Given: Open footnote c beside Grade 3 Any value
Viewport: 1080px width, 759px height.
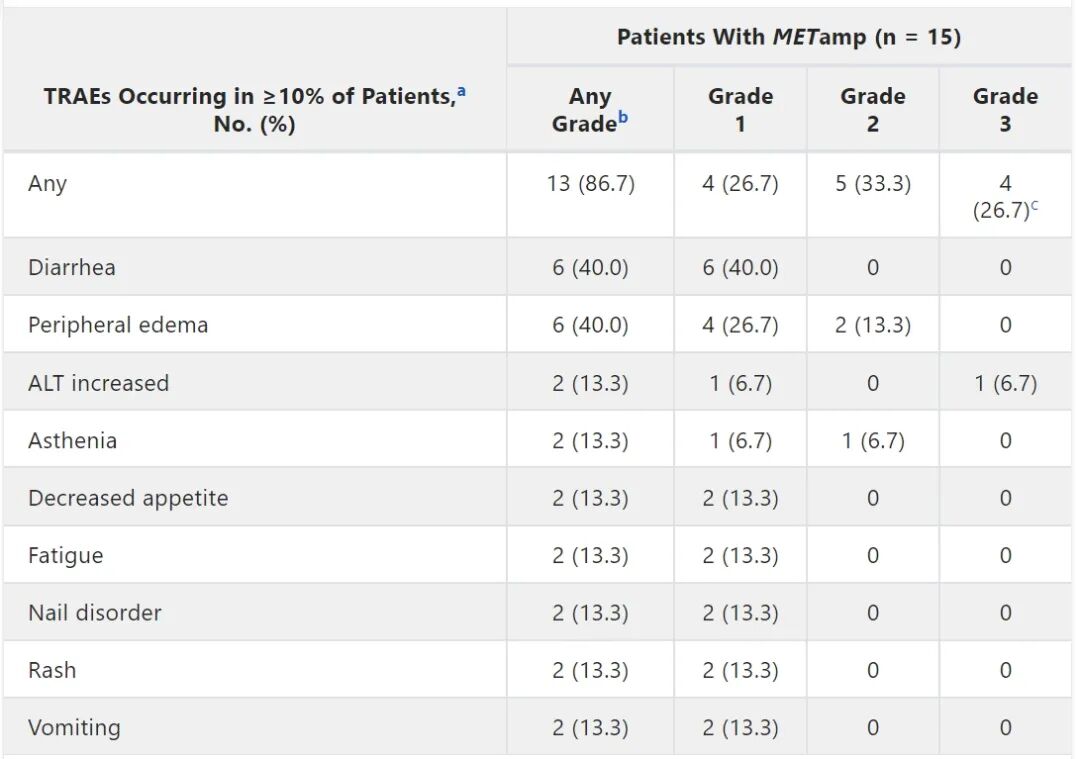Looking at the screenshot, I should click(1035, 206).
